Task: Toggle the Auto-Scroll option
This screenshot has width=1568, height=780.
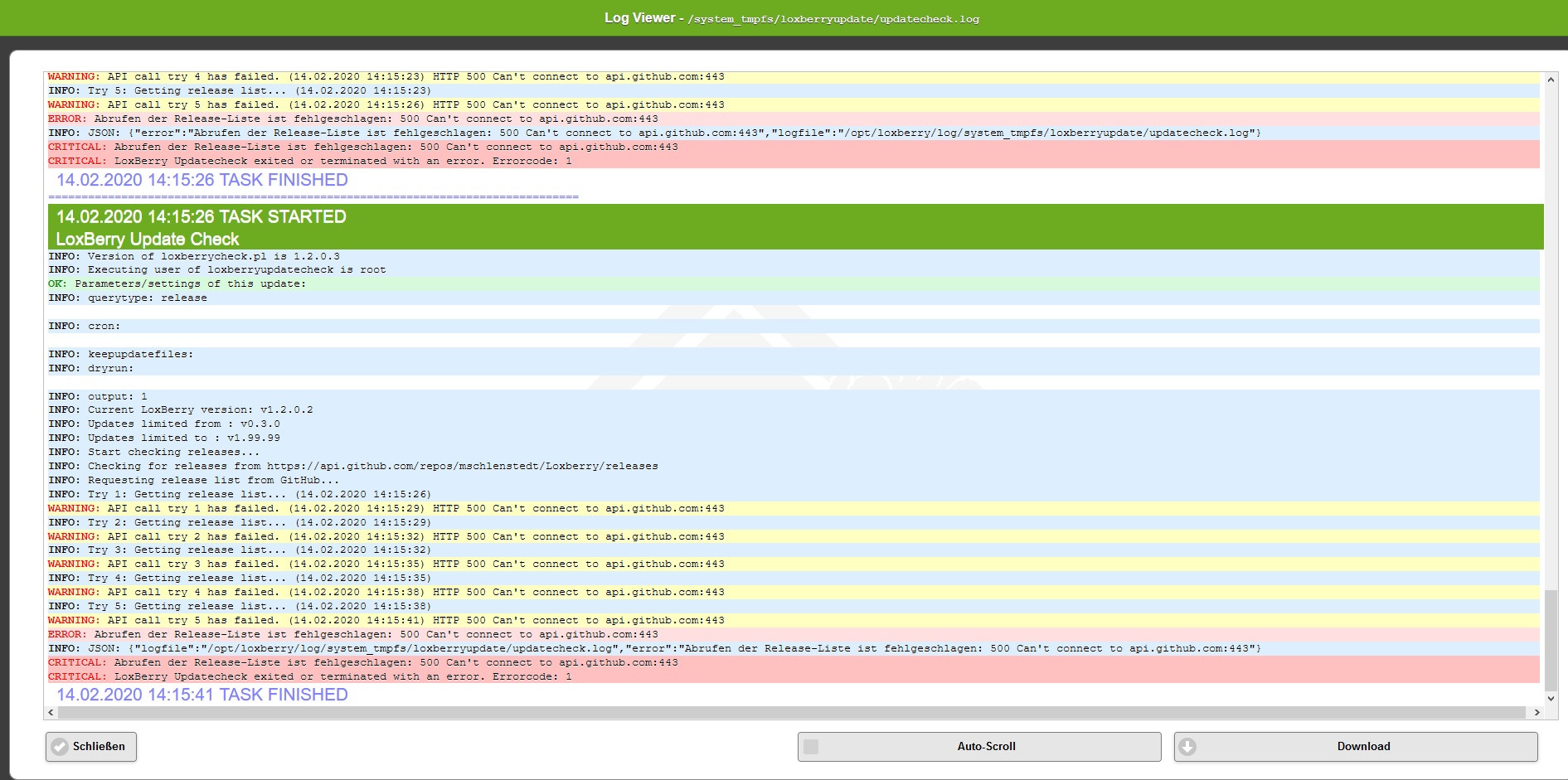Action: 979,746
